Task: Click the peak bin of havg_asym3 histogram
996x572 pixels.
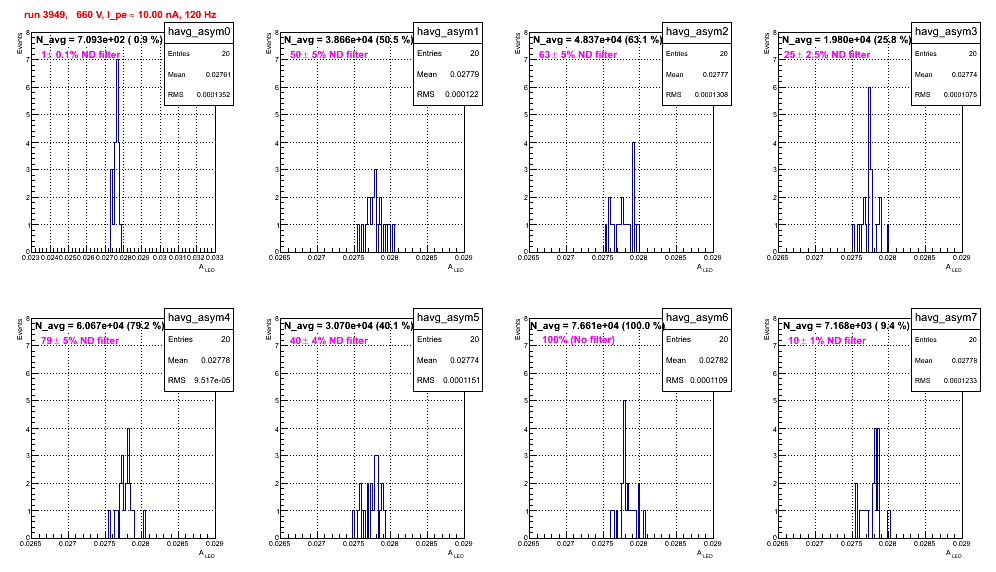Action: [869, 170]
